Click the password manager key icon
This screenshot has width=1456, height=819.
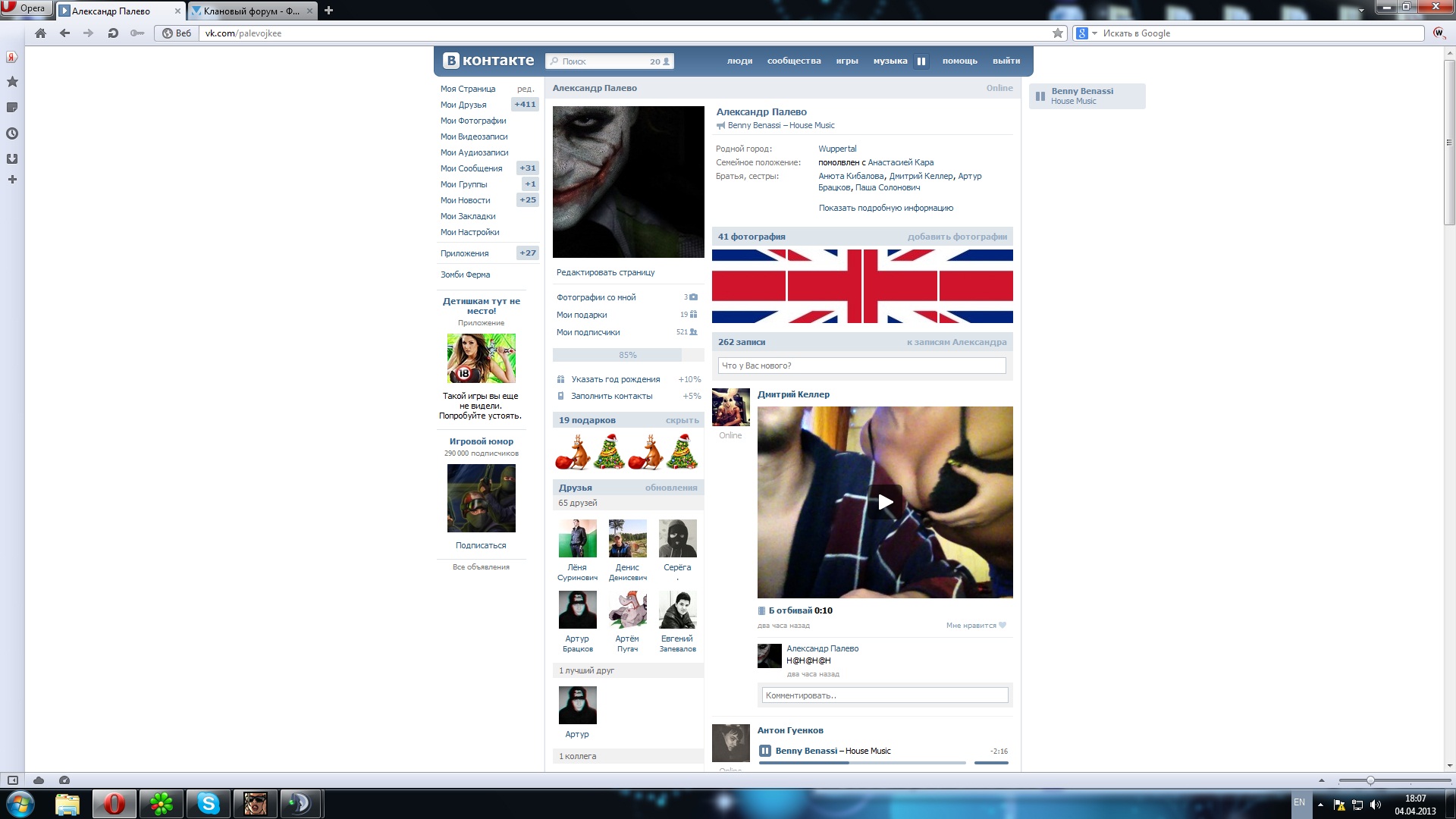[137, 33]
